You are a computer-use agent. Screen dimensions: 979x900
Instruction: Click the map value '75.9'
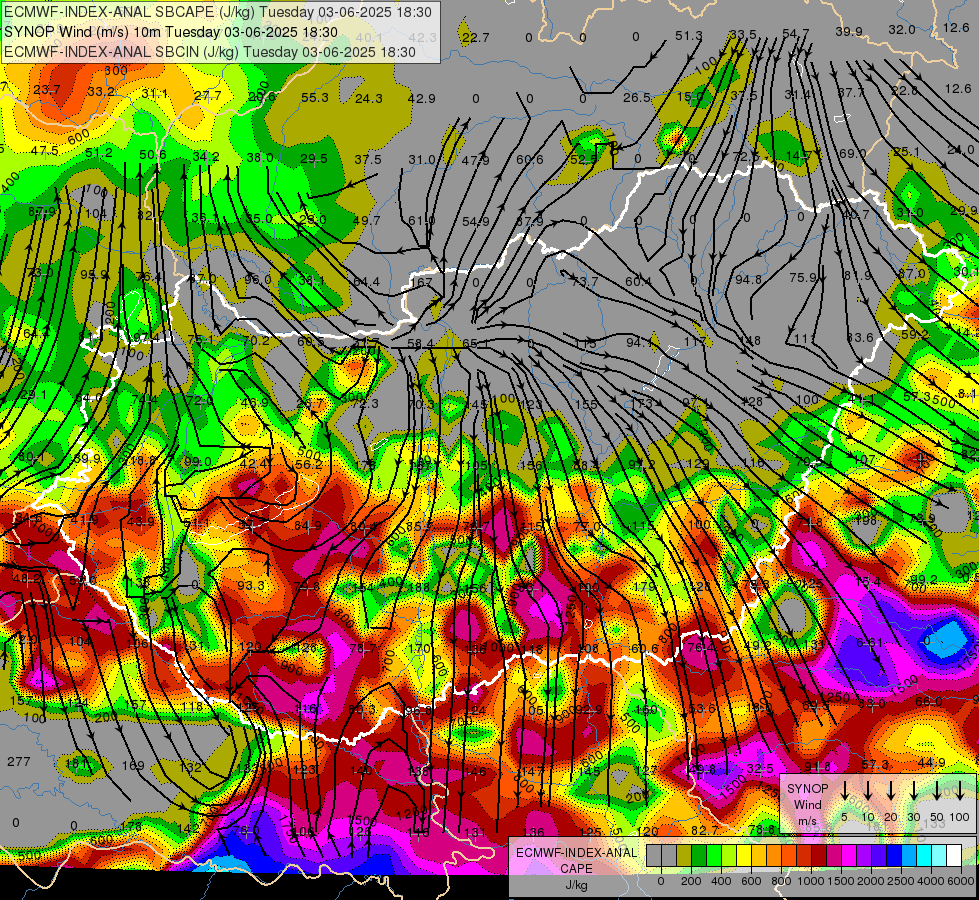pyautogui.click(x=804, y=277)
